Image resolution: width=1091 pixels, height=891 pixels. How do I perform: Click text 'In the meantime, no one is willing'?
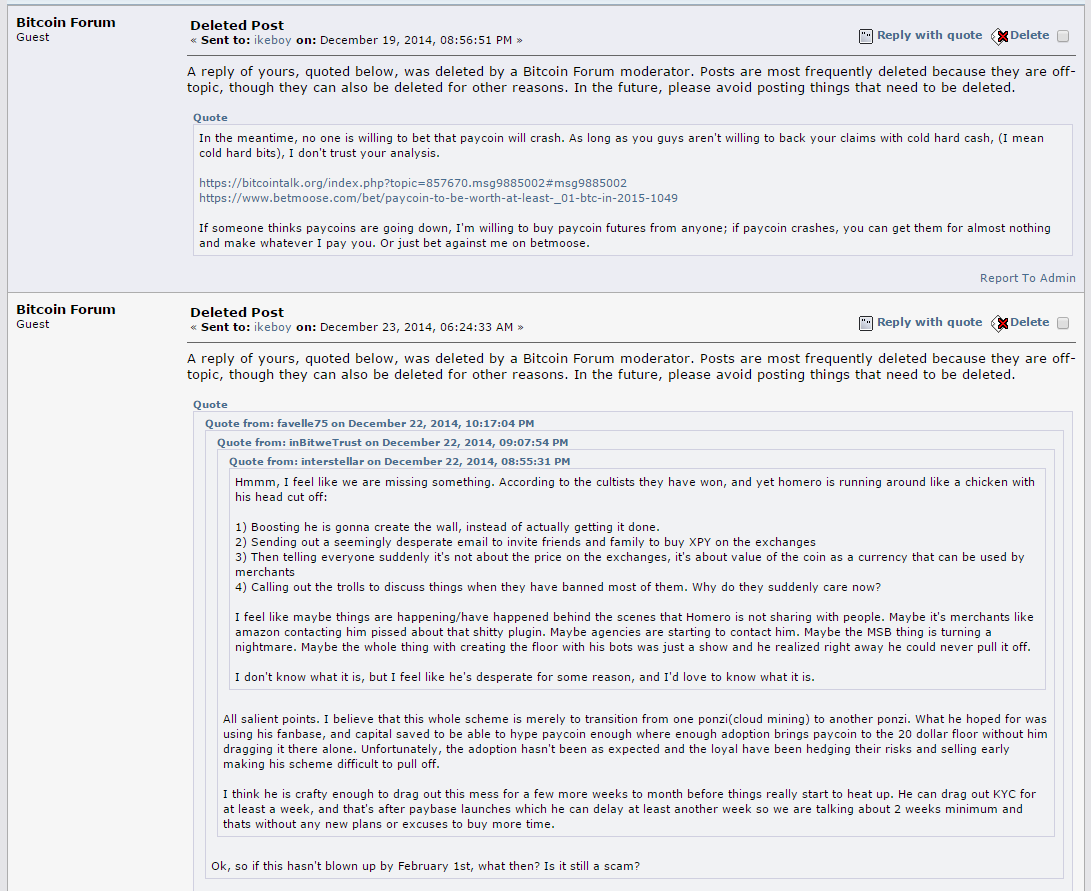tap(289, 138)
